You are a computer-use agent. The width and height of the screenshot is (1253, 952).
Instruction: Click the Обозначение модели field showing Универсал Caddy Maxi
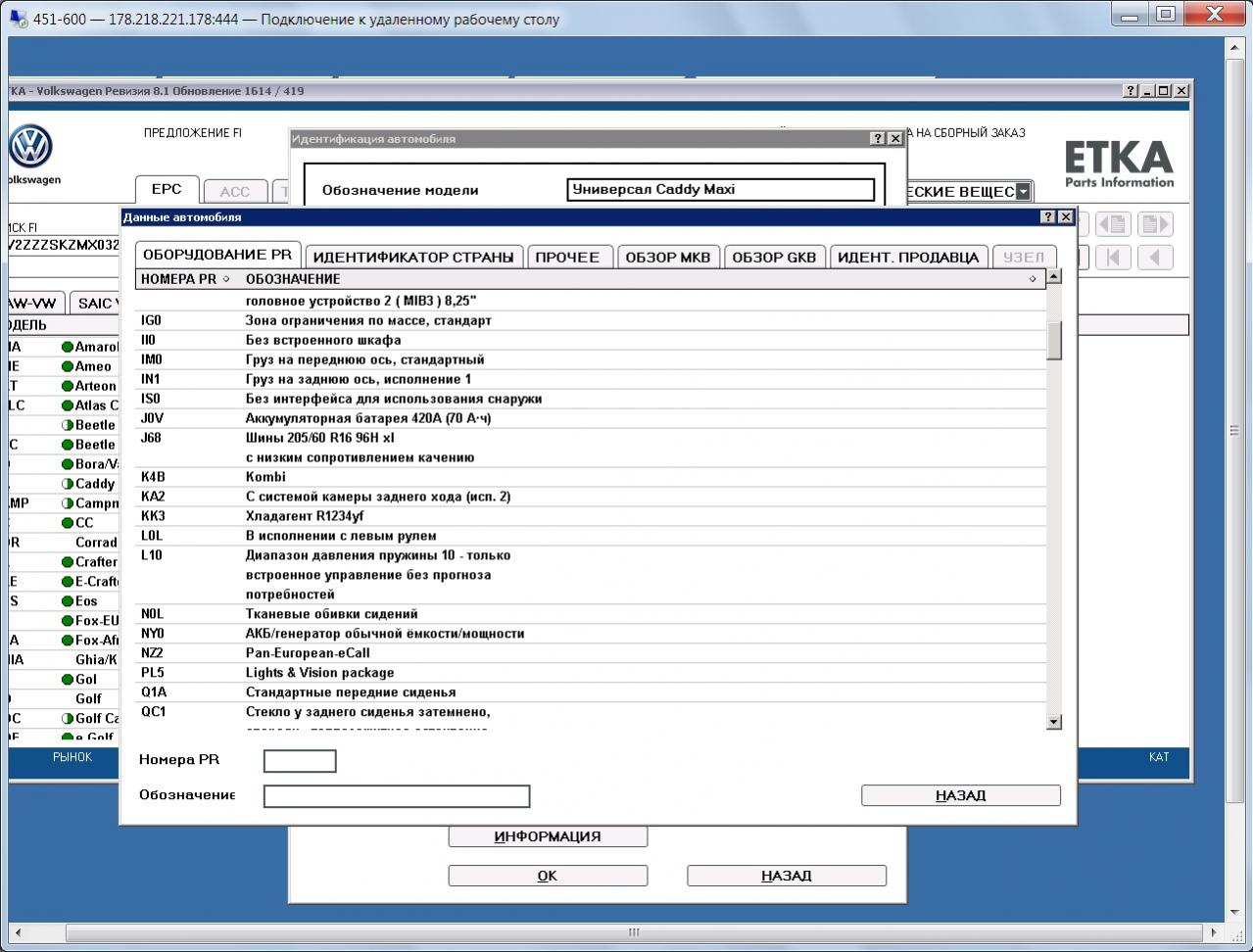[721, 190]
